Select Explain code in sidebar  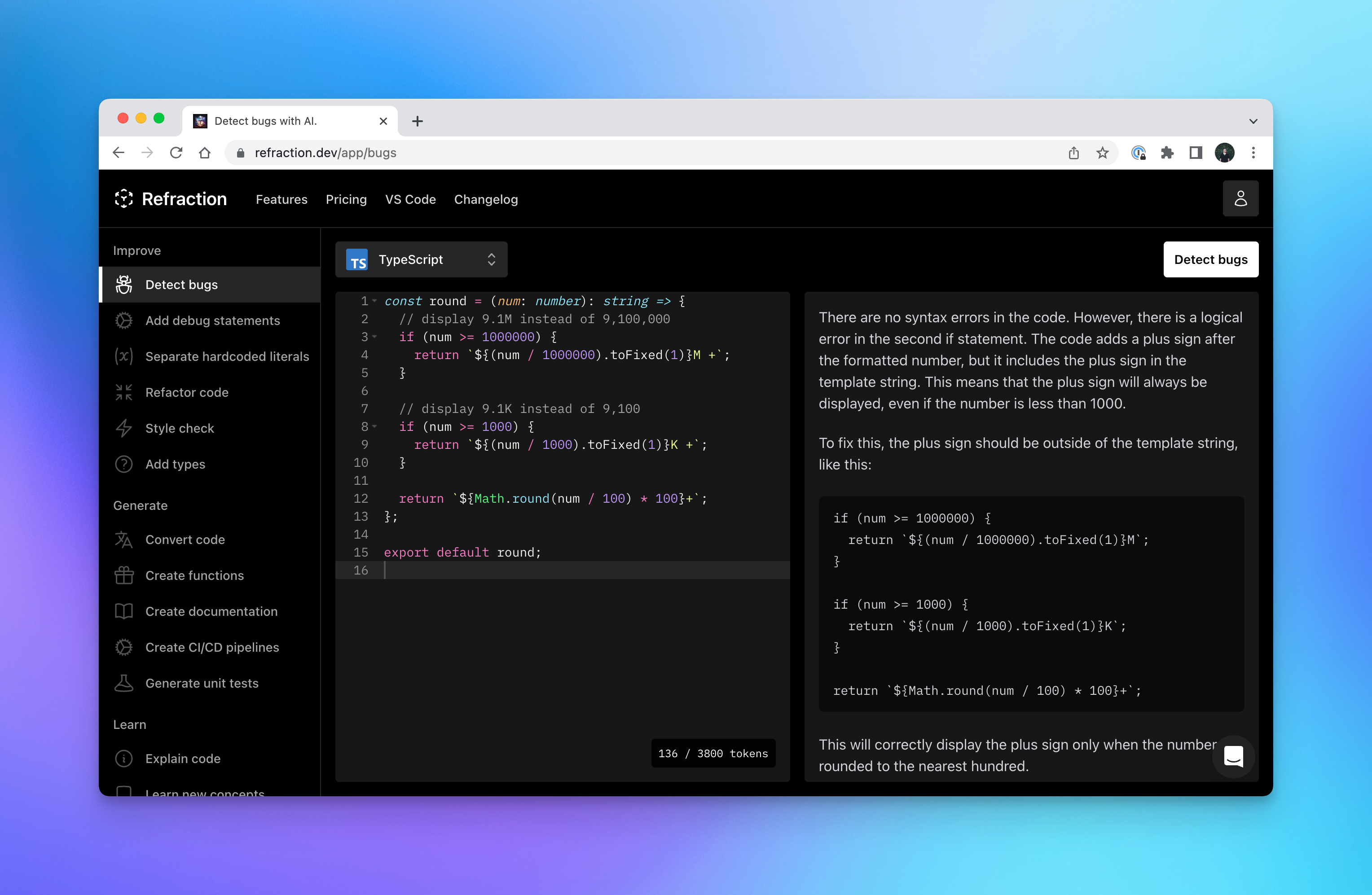(210, 759)
